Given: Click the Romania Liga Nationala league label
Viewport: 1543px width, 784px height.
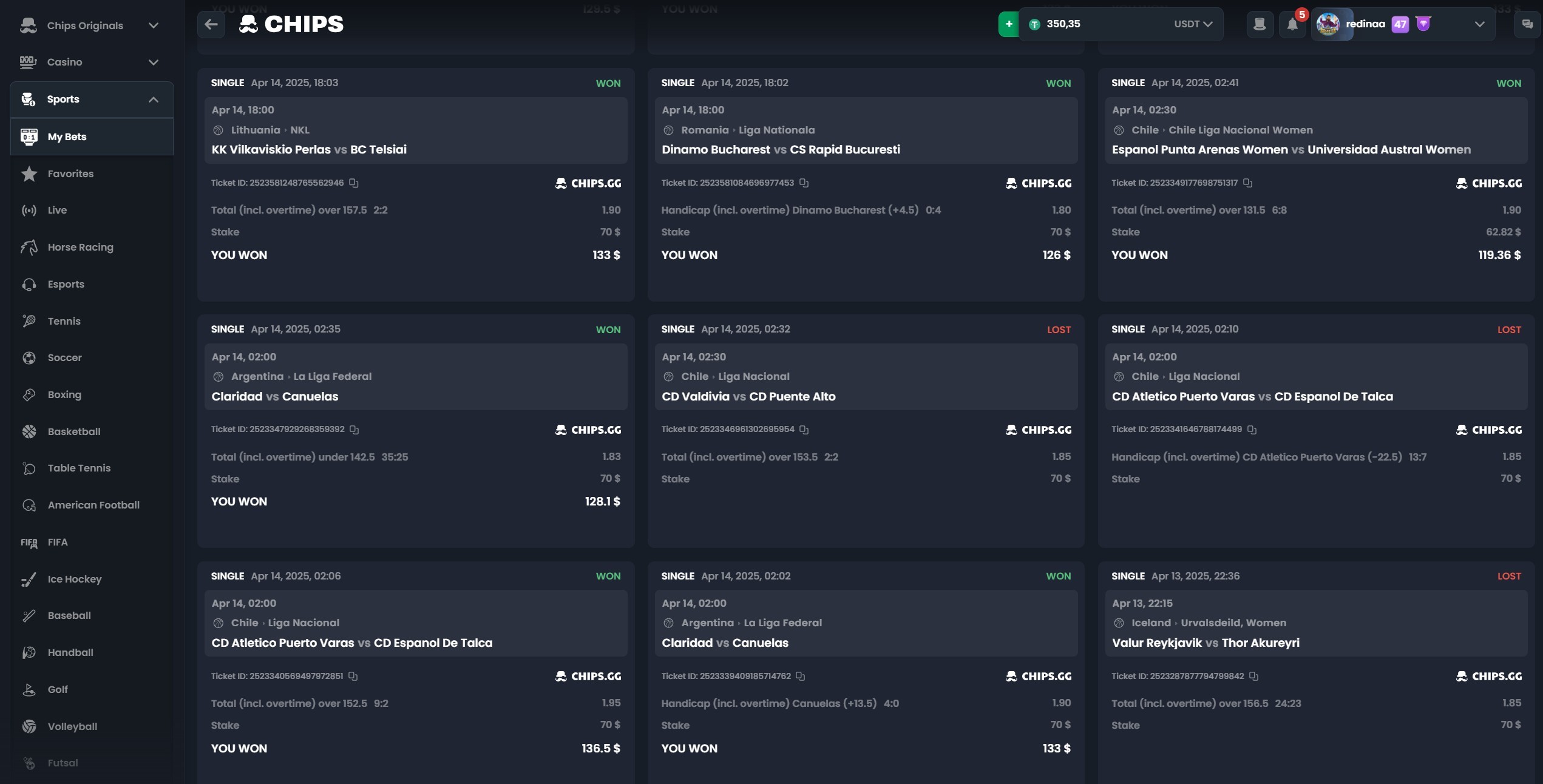Looking at the screenshot, I should click(x=748, y=130).
